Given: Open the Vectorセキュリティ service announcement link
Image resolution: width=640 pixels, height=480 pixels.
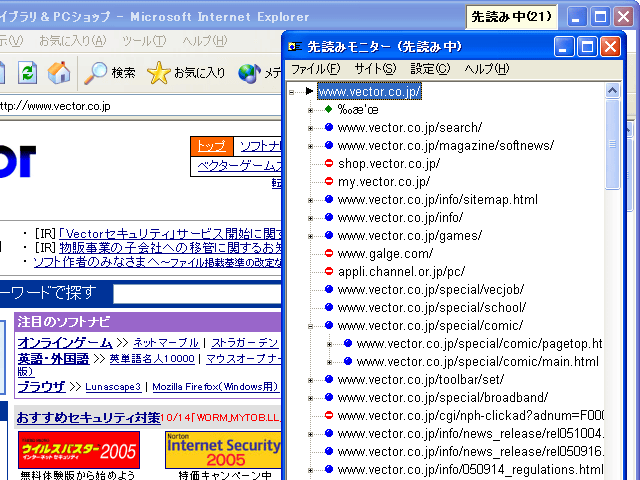Looking at the screenshot, I should (x=170, y=233).
